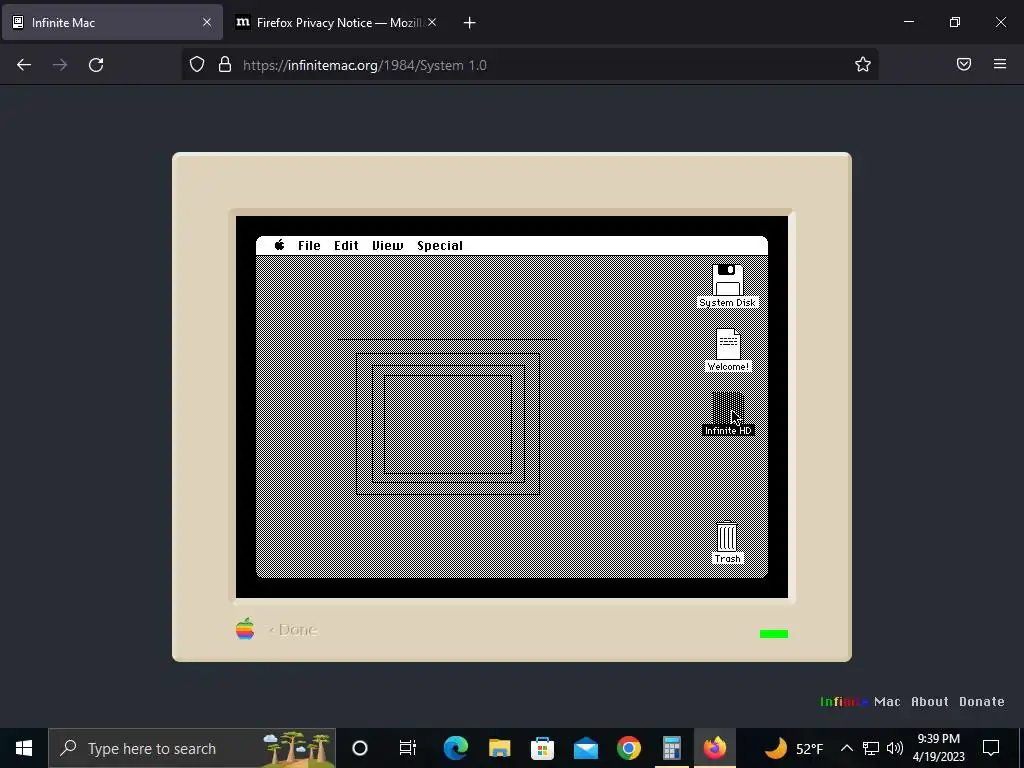Screen dimensions: 1024x768
Task: Open the clock showing 9:39 PM
Action: tap(938, 748)
